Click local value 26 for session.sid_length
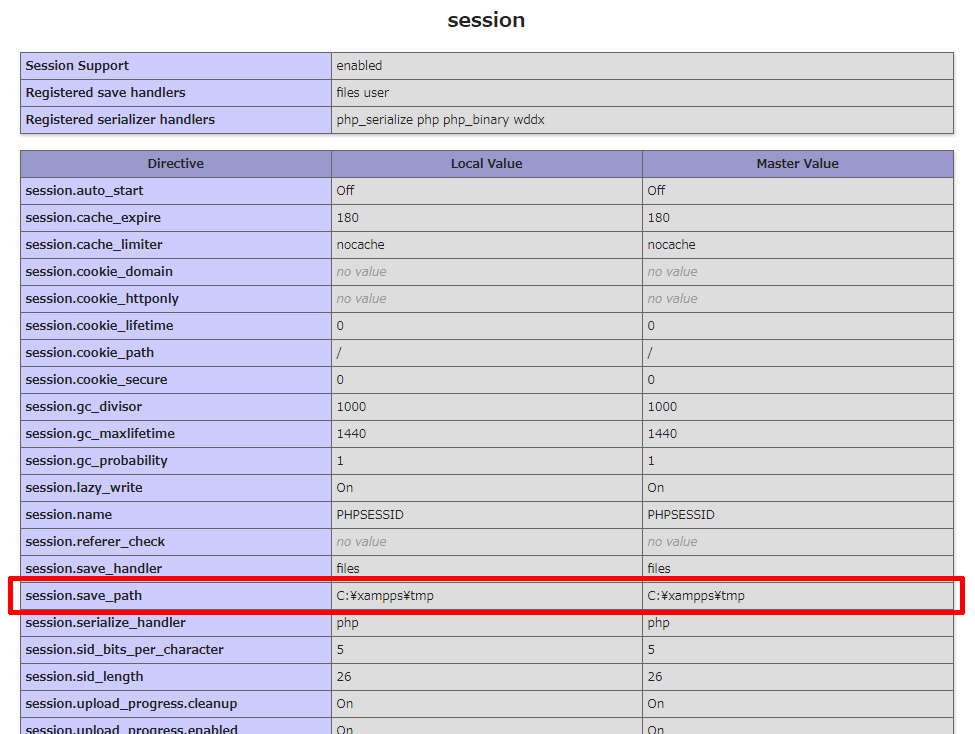 344,677
